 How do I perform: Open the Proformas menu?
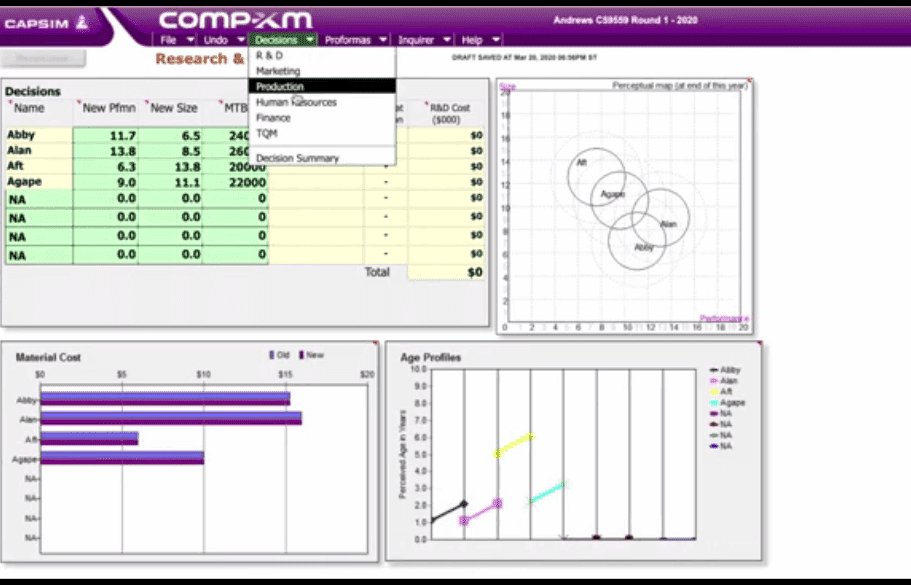click(x=347, y=40)
